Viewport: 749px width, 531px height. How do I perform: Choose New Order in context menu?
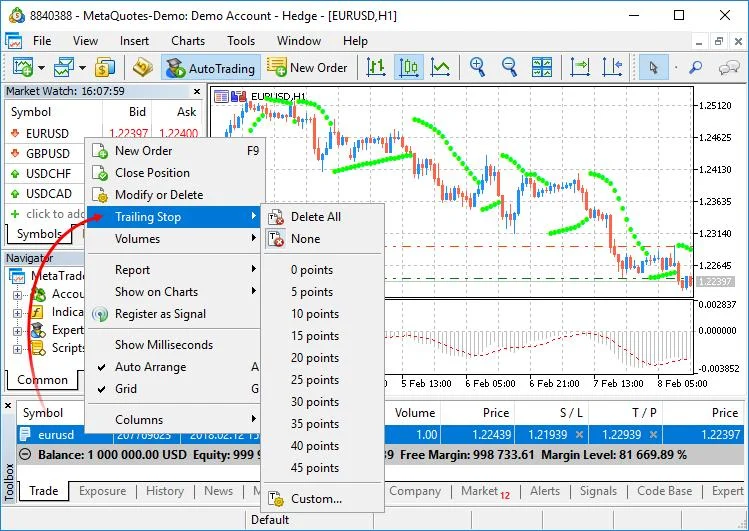[174, 151]
